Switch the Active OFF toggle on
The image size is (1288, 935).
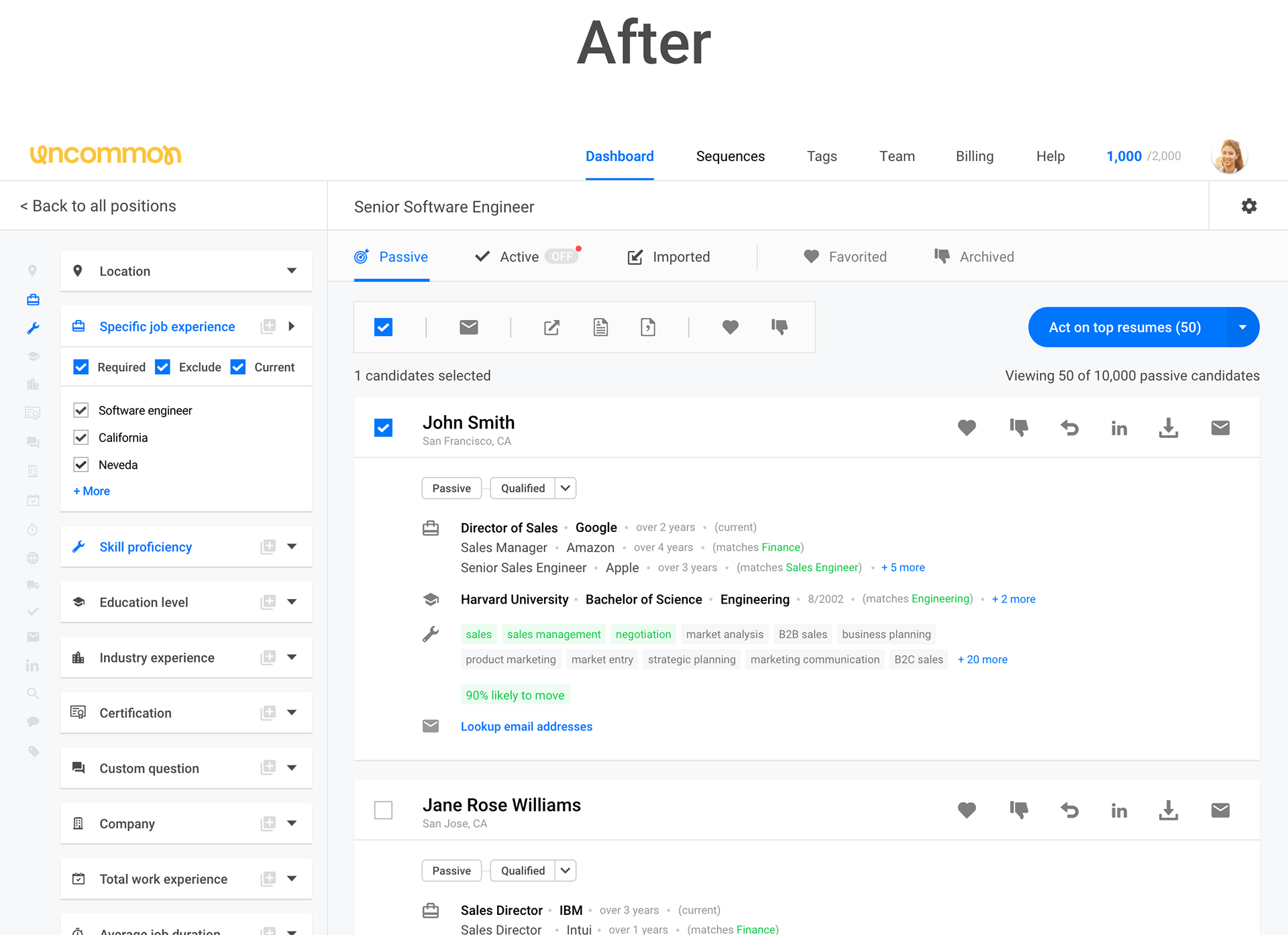(562, 256)
